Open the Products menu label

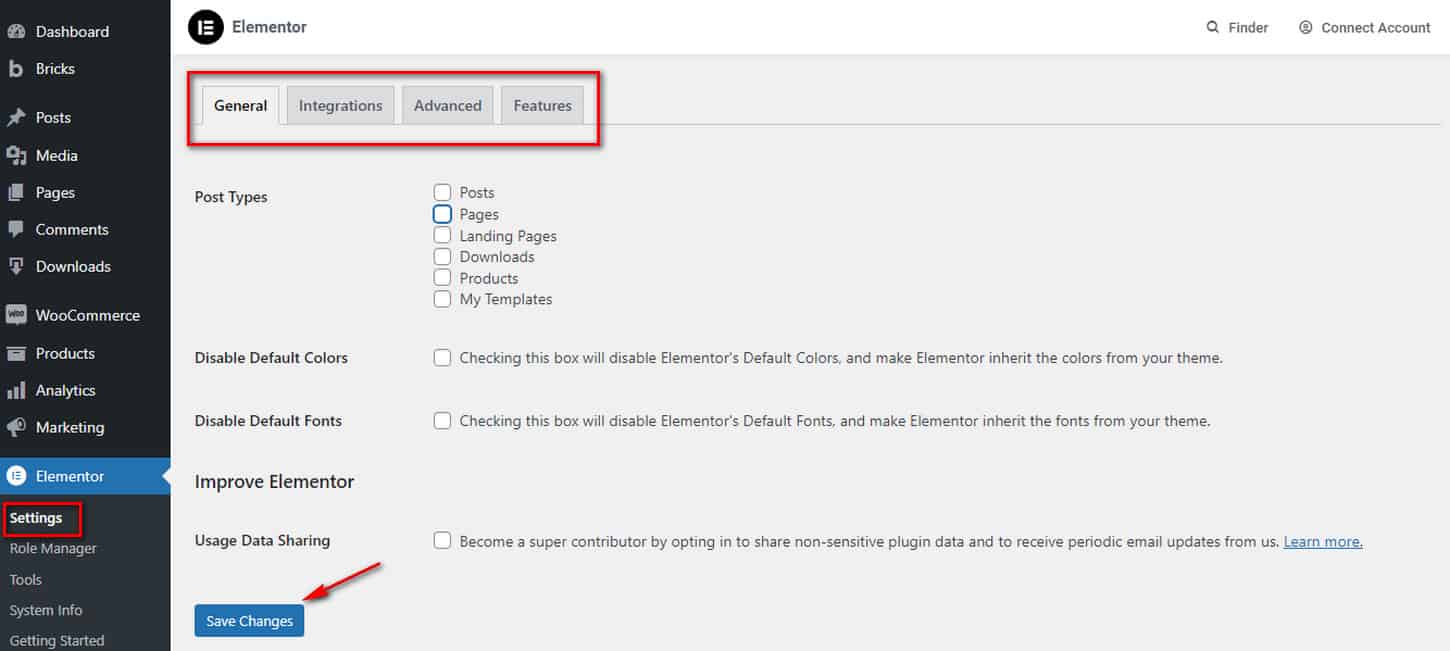point(65,353)
